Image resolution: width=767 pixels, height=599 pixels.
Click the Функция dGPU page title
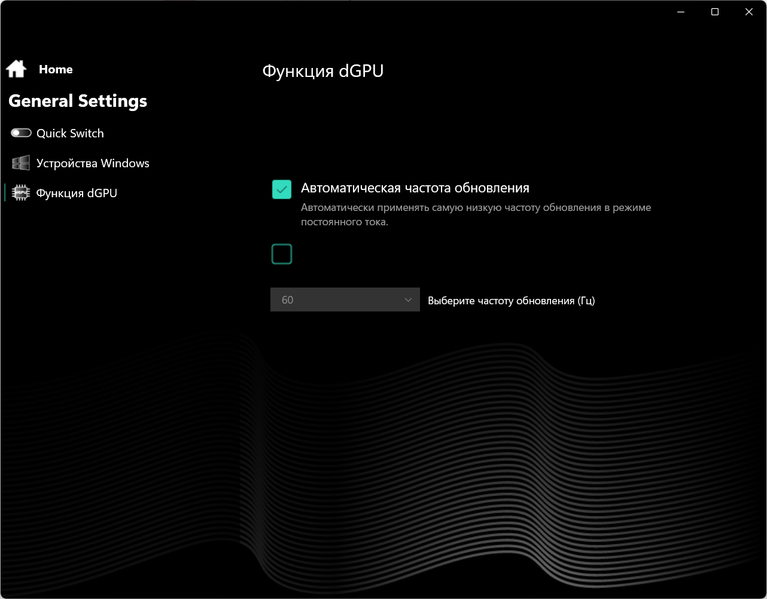point(323,71)
